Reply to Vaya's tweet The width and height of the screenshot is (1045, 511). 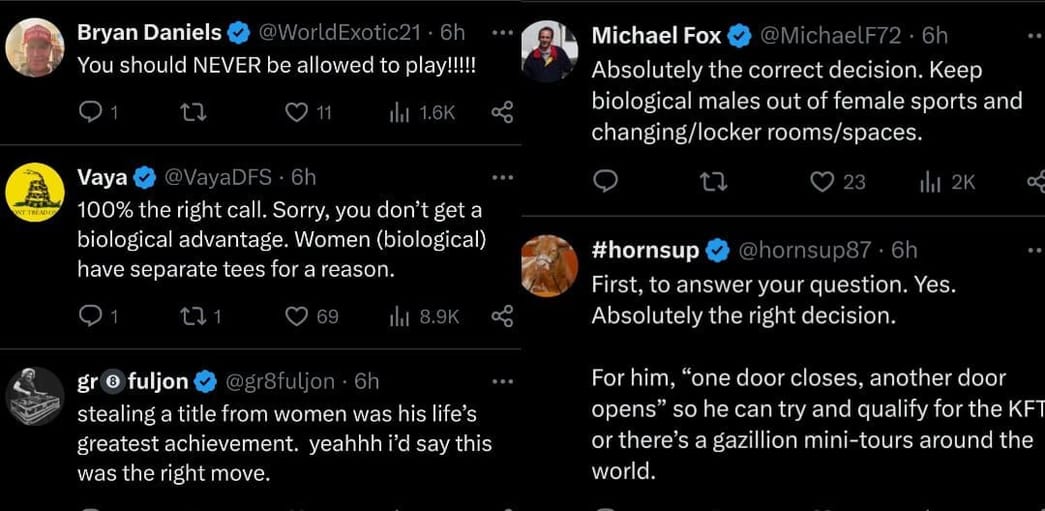pos(91,317)
